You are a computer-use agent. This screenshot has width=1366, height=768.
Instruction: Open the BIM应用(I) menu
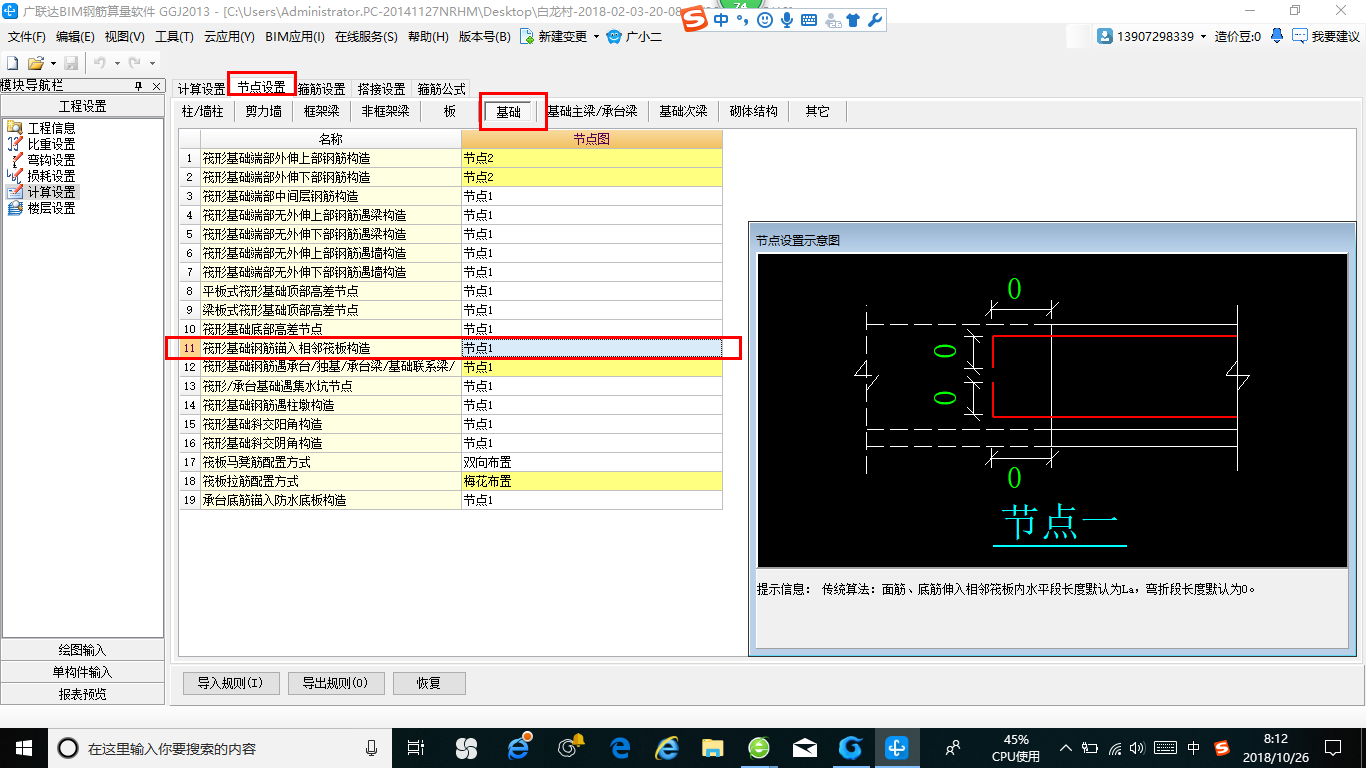tap(295, 37)
